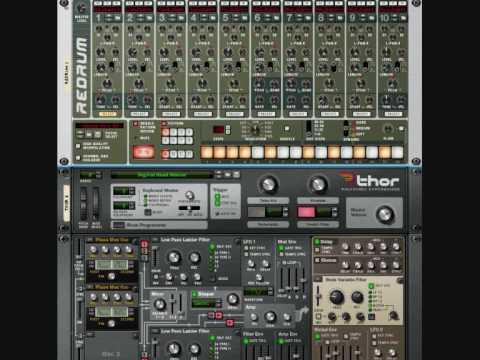480x360 pixels.
Task: Toggle the Thor Shaper on
Action: [x=195, y=294]
